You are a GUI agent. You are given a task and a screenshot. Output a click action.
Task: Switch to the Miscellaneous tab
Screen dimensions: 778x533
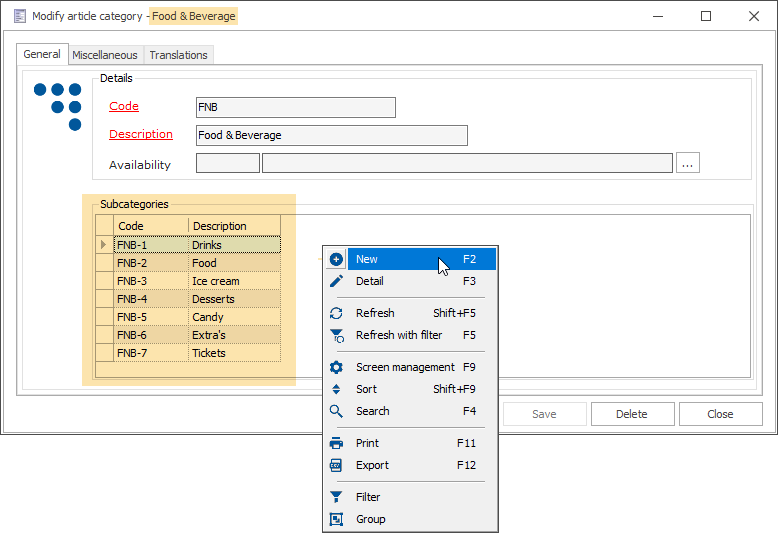pyautogui.click(x=105, y=55)
